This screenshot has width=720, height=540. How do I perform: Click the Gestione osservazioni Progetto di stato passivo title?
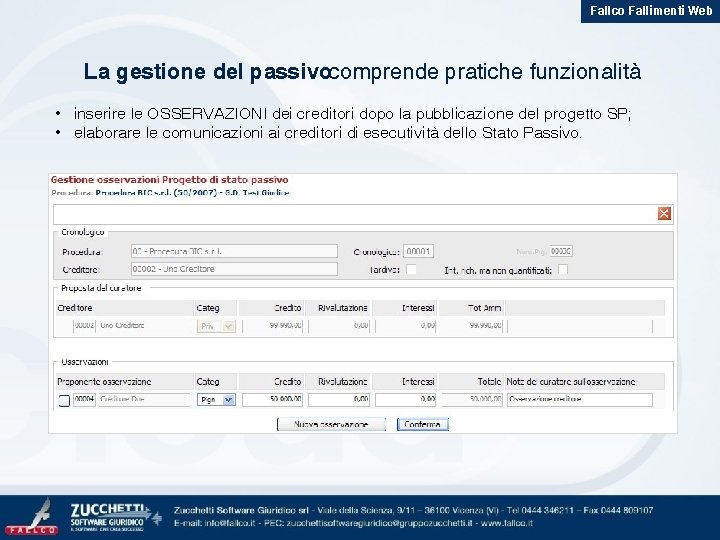click(x=169, y=180)
